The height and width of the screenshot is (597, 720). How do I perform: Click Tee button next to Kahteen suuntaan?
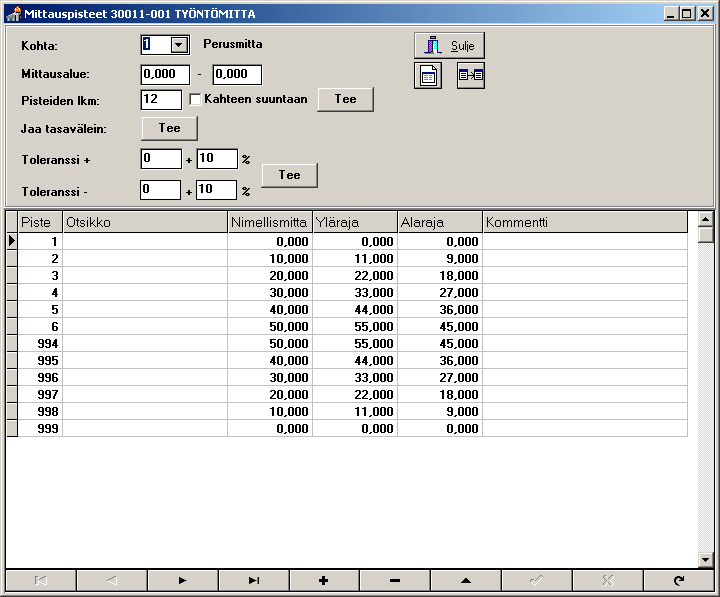tap(345, 99)
